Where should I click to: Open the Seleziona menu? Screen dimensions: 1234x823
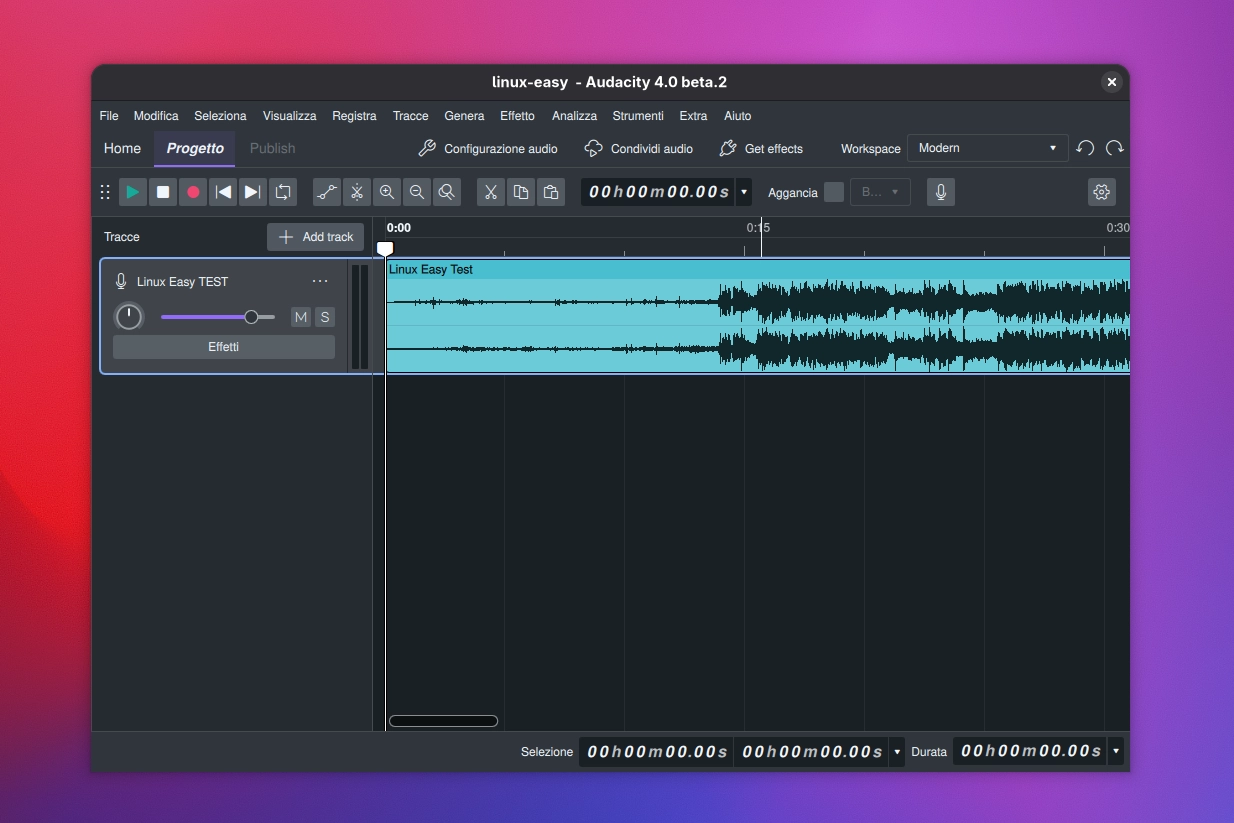coord(220,116)
